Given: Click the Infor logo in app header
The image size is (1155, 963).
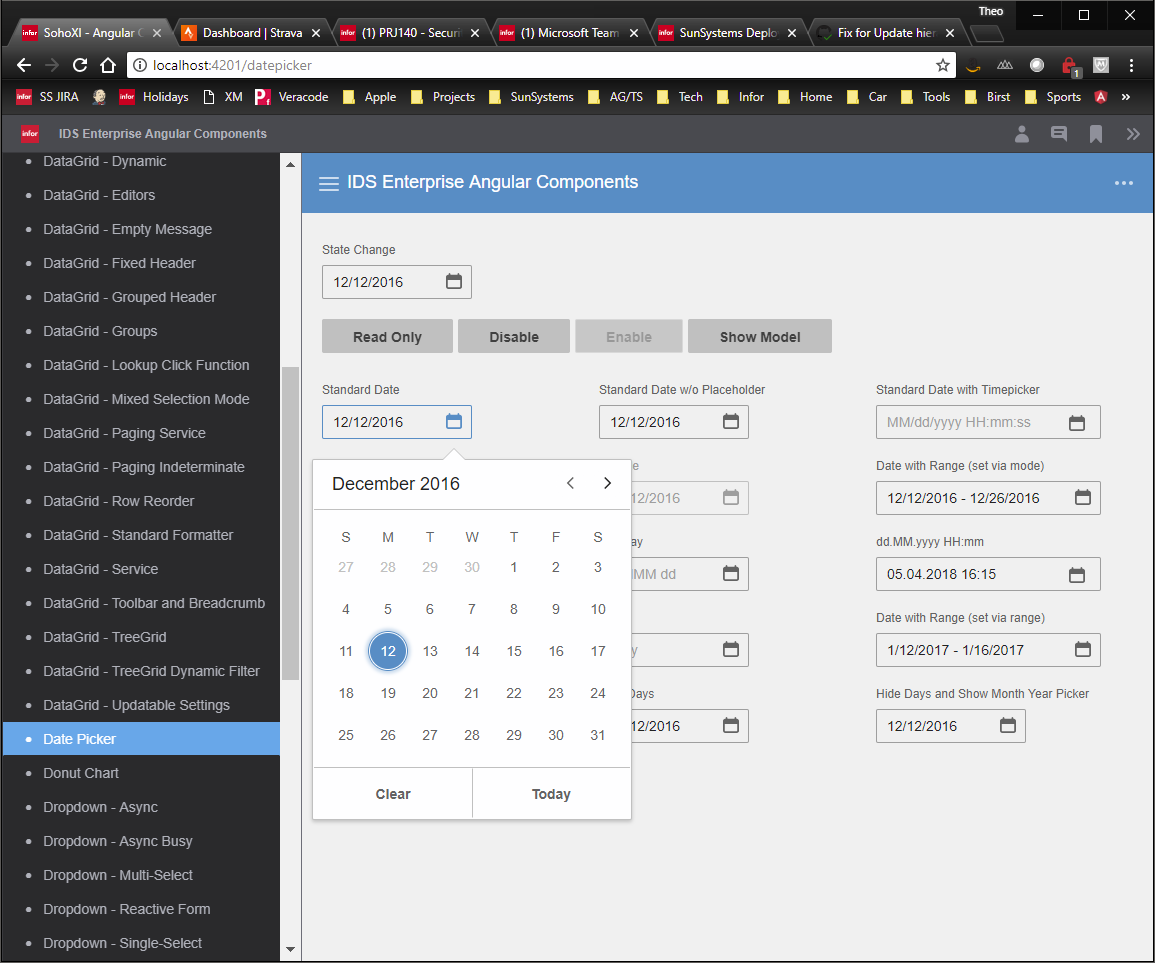Looking at the screenshot, I should click(30, 133).
